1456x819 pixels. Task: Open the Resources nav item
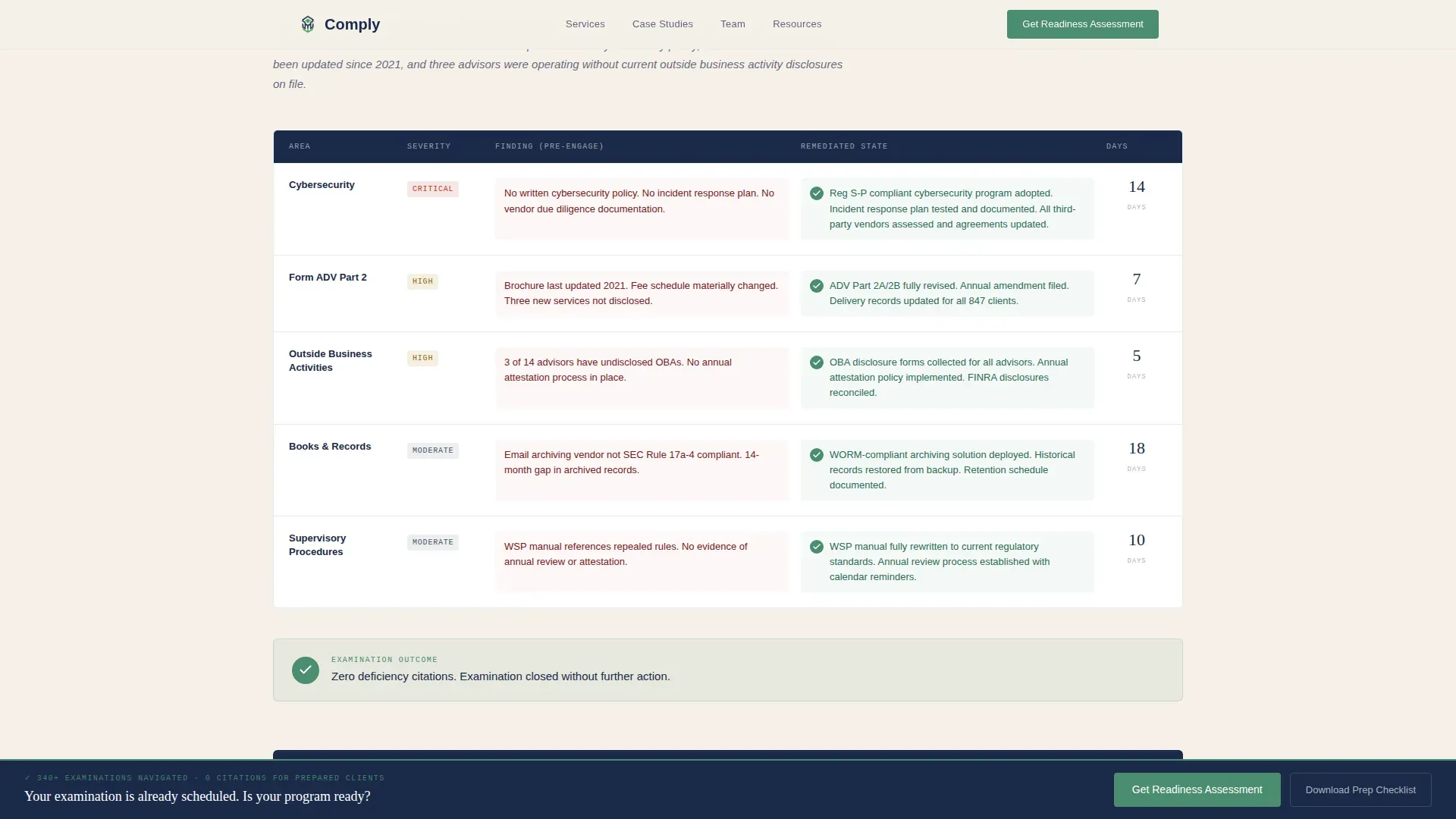pos(797,24)
